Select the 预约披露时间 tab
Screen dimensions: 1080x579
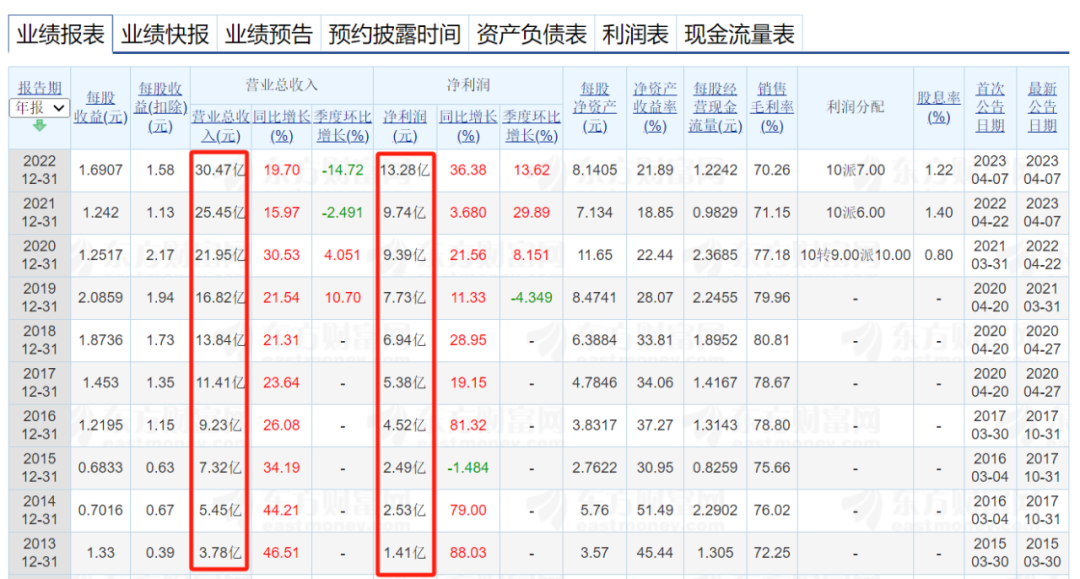click(x=395, y=35)
